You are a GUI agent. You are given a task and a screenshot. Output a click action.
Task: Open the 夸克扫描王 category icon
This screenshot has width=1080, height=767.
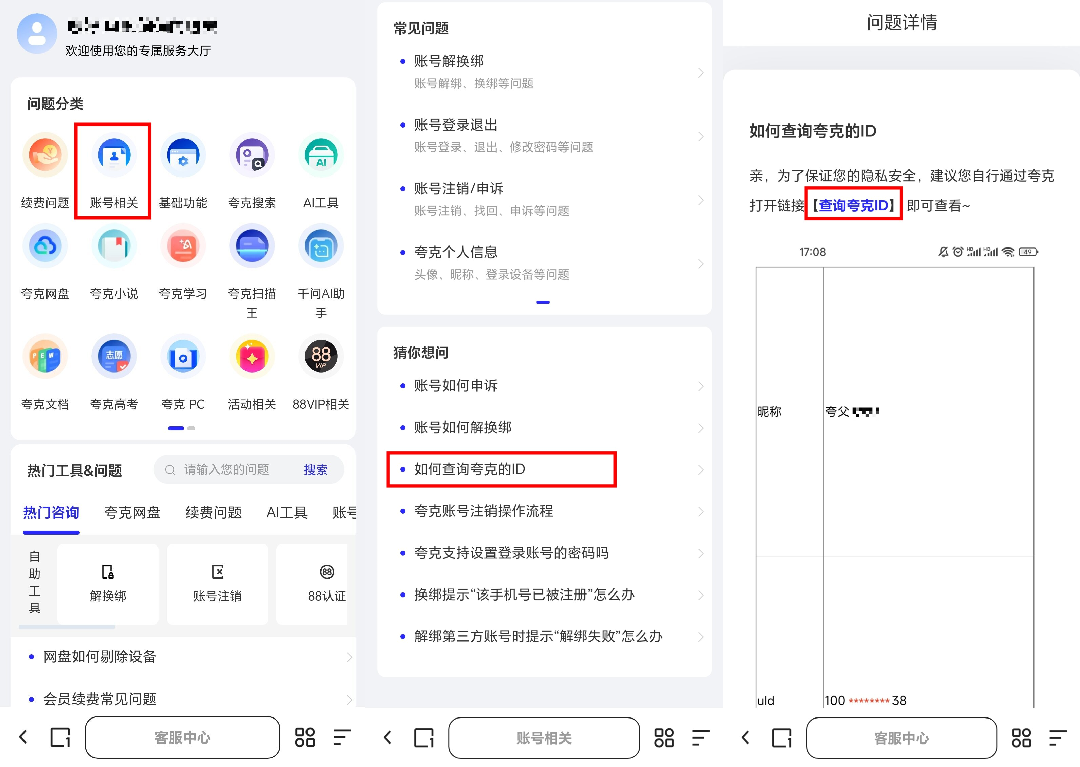252,246
